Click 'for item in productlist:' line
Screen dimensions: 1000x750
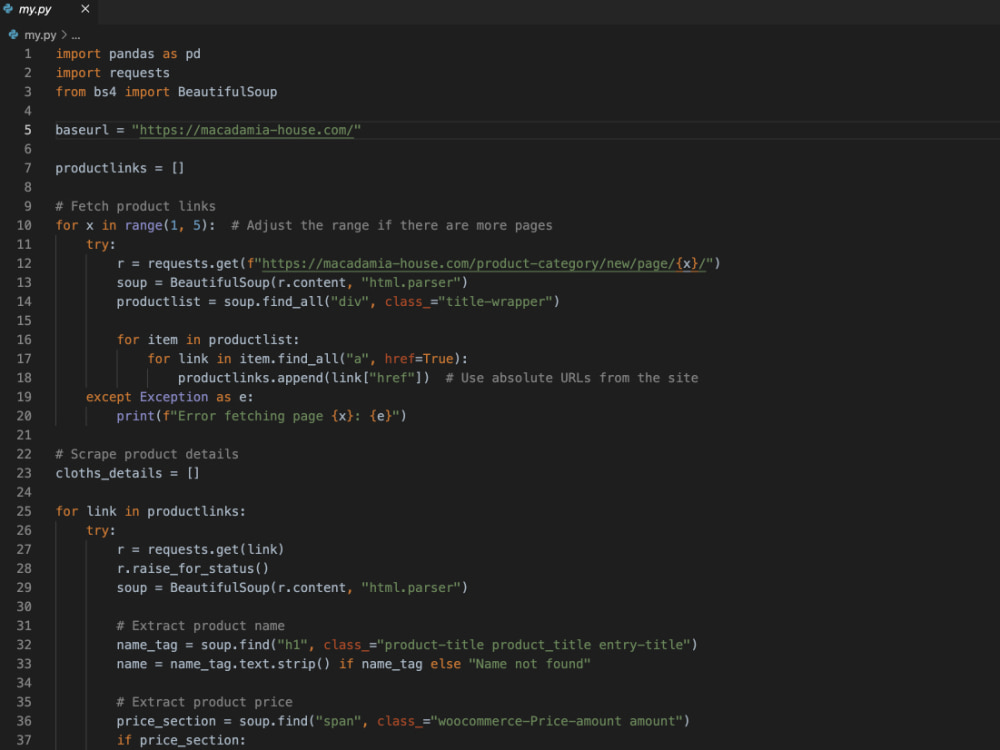point(208,340)
